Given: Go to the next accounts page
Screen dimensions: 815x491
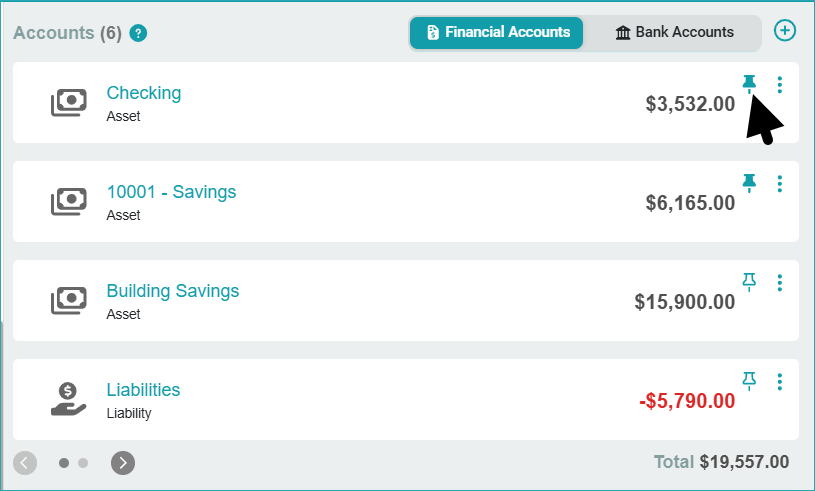Looking at the screenshot, I should [x=123, y=462].
